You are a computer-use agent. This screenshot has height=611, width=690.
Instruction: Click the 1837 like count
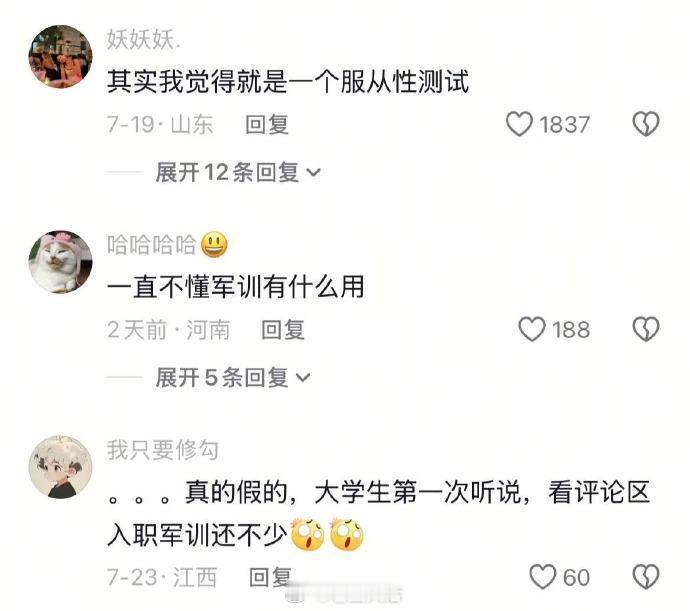tap(564, 125)
